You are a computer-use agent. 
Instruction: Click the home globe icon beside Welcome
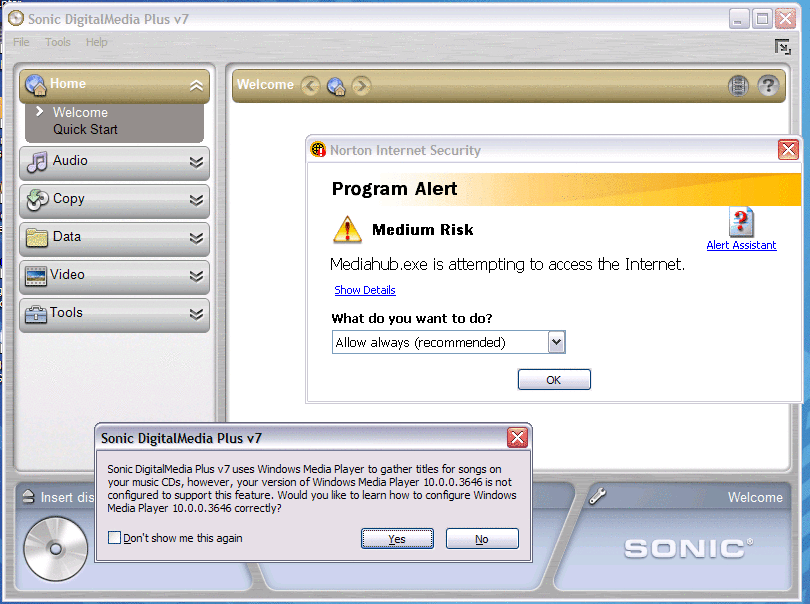point(336,85)
